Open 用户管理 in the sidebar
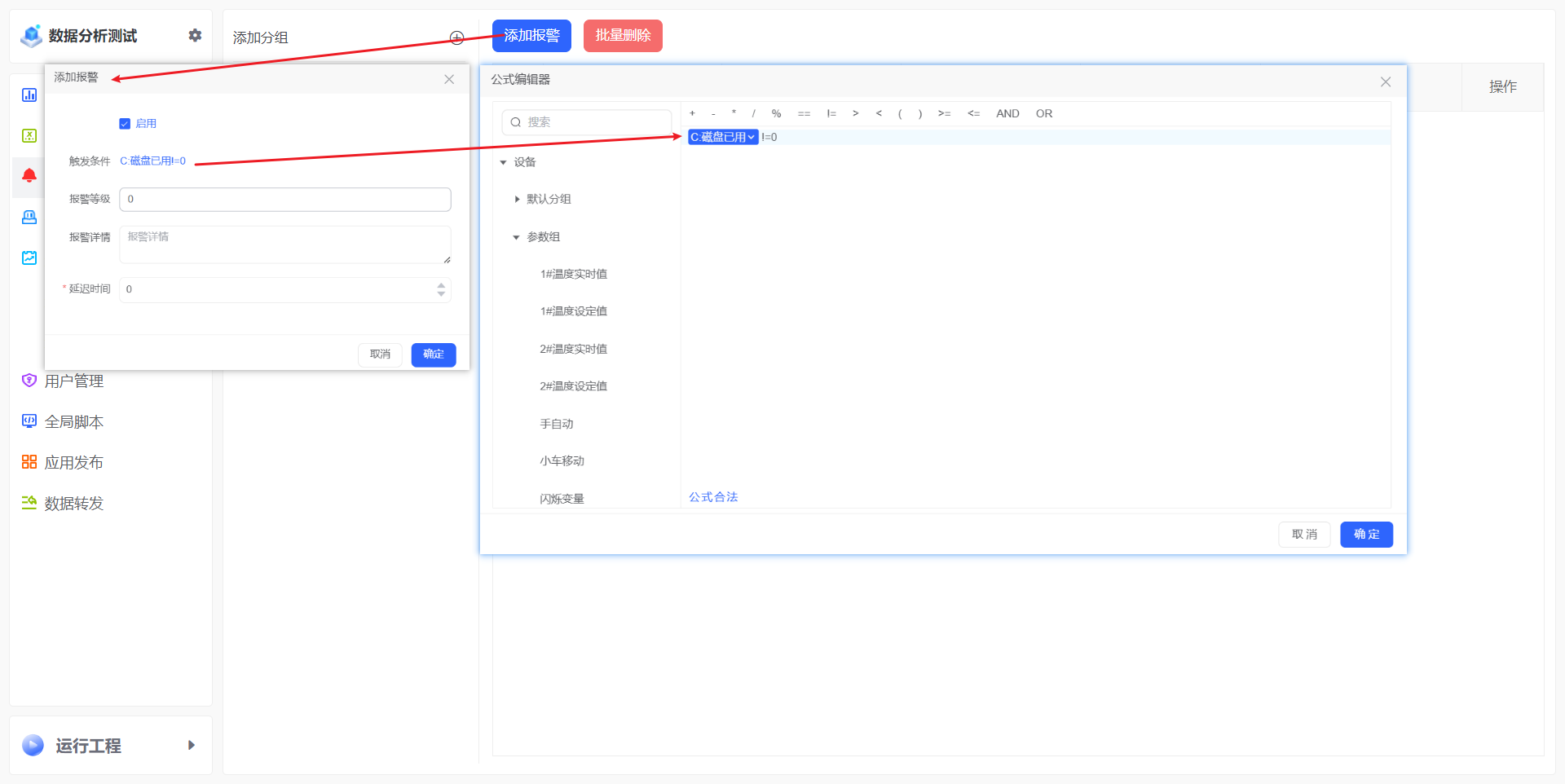The image size is (1565, 784). click(73, 381)
